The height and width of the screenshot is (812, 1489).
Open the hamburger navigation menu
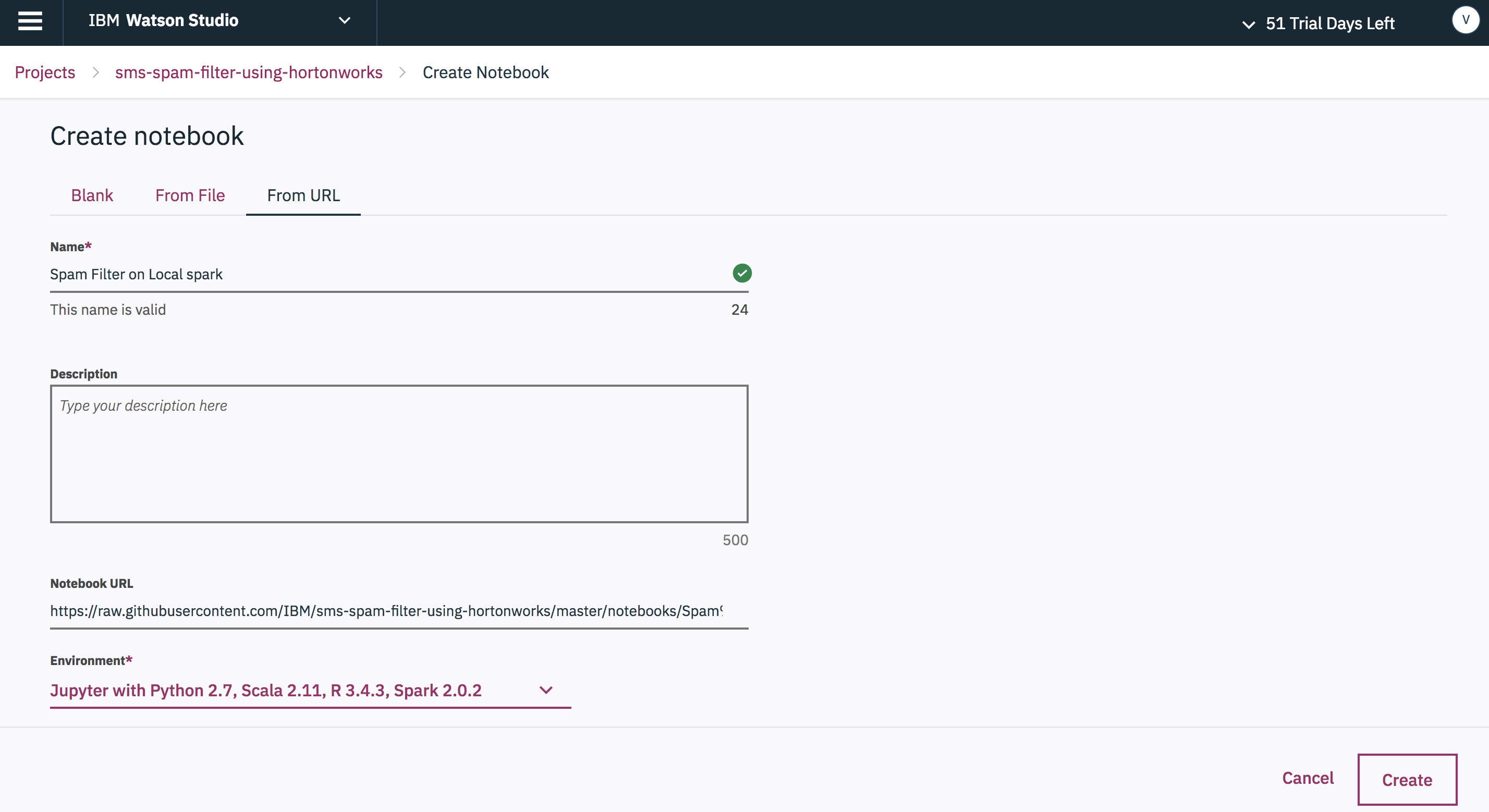coord(30,21)
